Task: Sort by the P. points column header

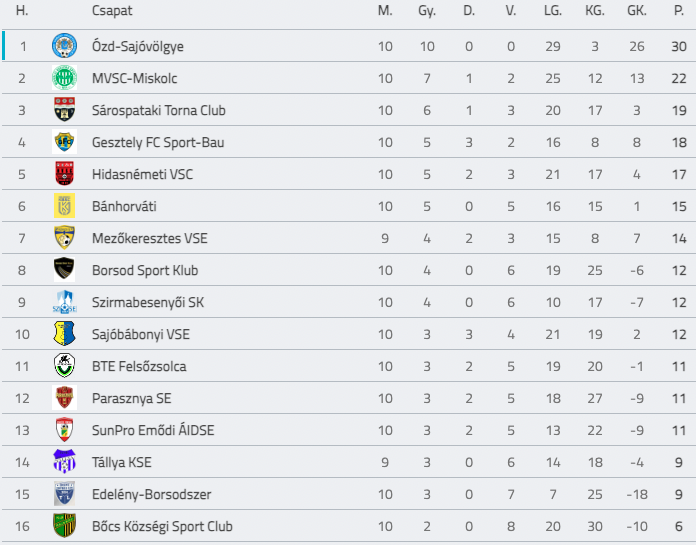Action: coord(679,10)
